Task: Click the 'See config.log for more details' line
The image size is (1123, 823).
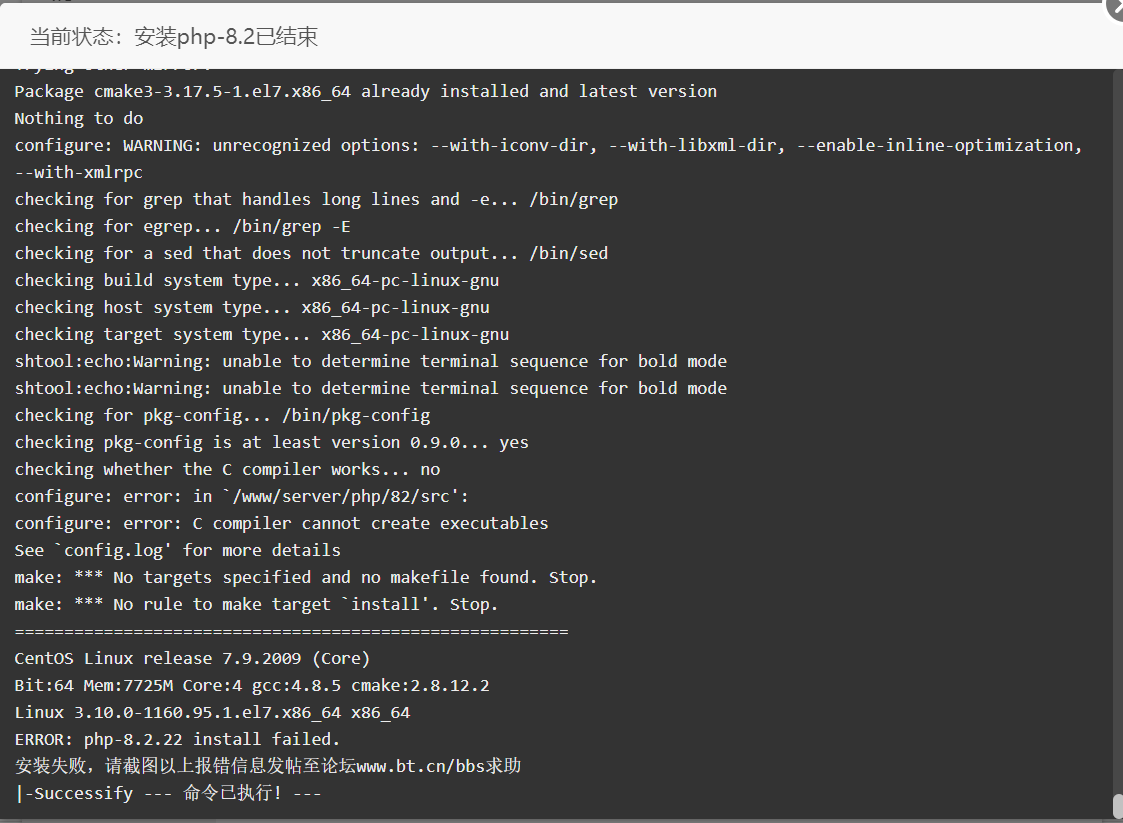Action: (178, 550)
